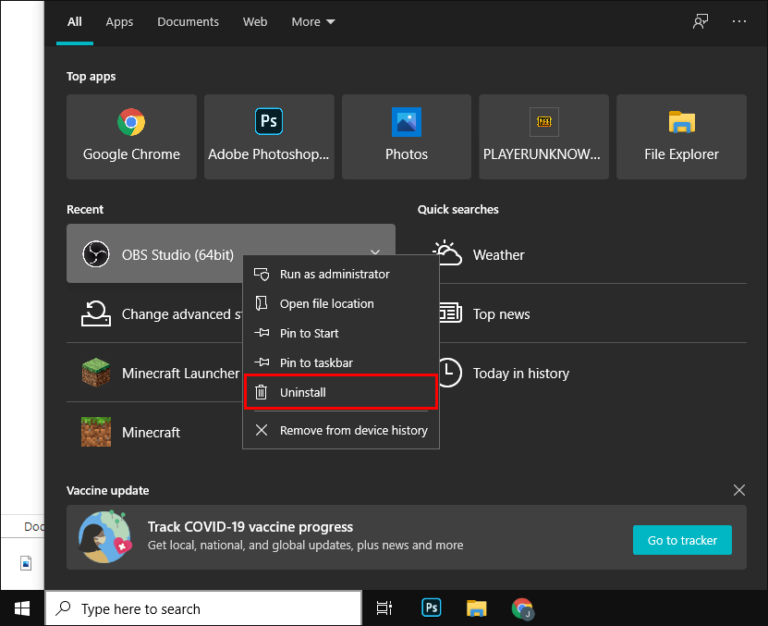This screenshot has height=626, width=768.
Task: Click the image file icon in background window
Action: point(25,563)
